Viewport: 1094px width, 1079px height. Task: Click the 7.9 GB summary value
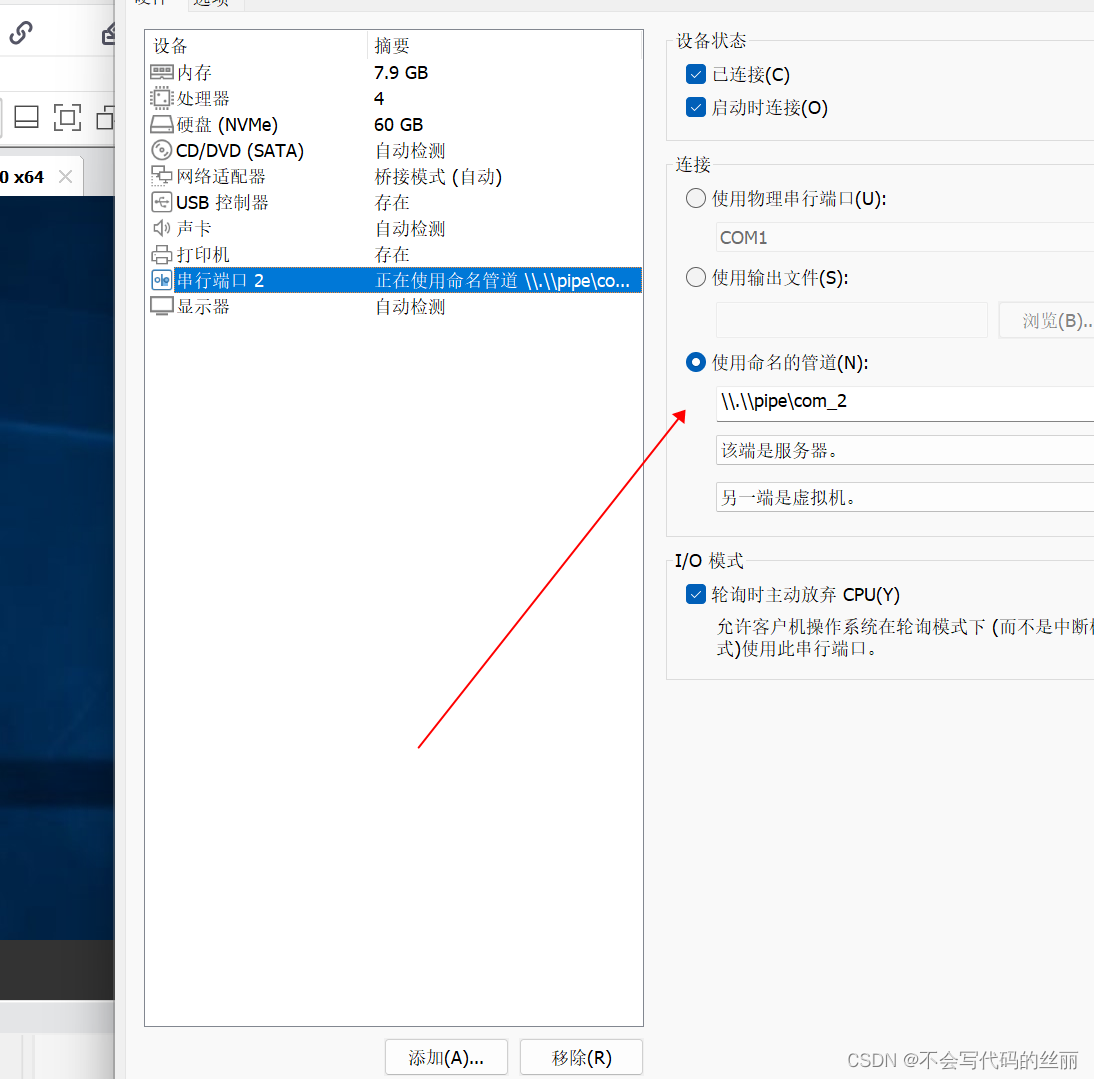(400, 73)
